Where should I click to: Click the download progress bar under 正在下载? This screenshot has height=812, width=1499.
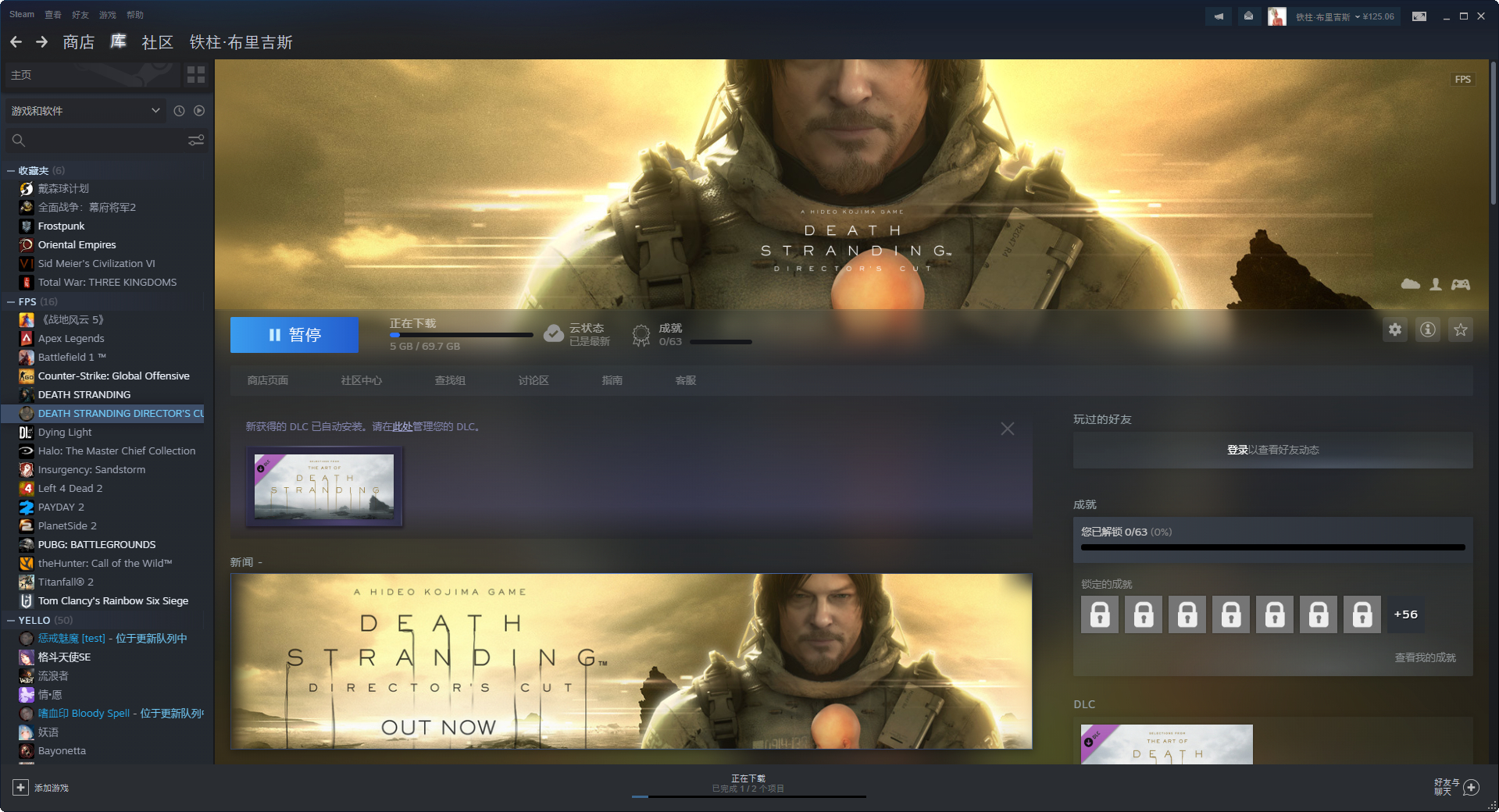(x=462, y=335)
